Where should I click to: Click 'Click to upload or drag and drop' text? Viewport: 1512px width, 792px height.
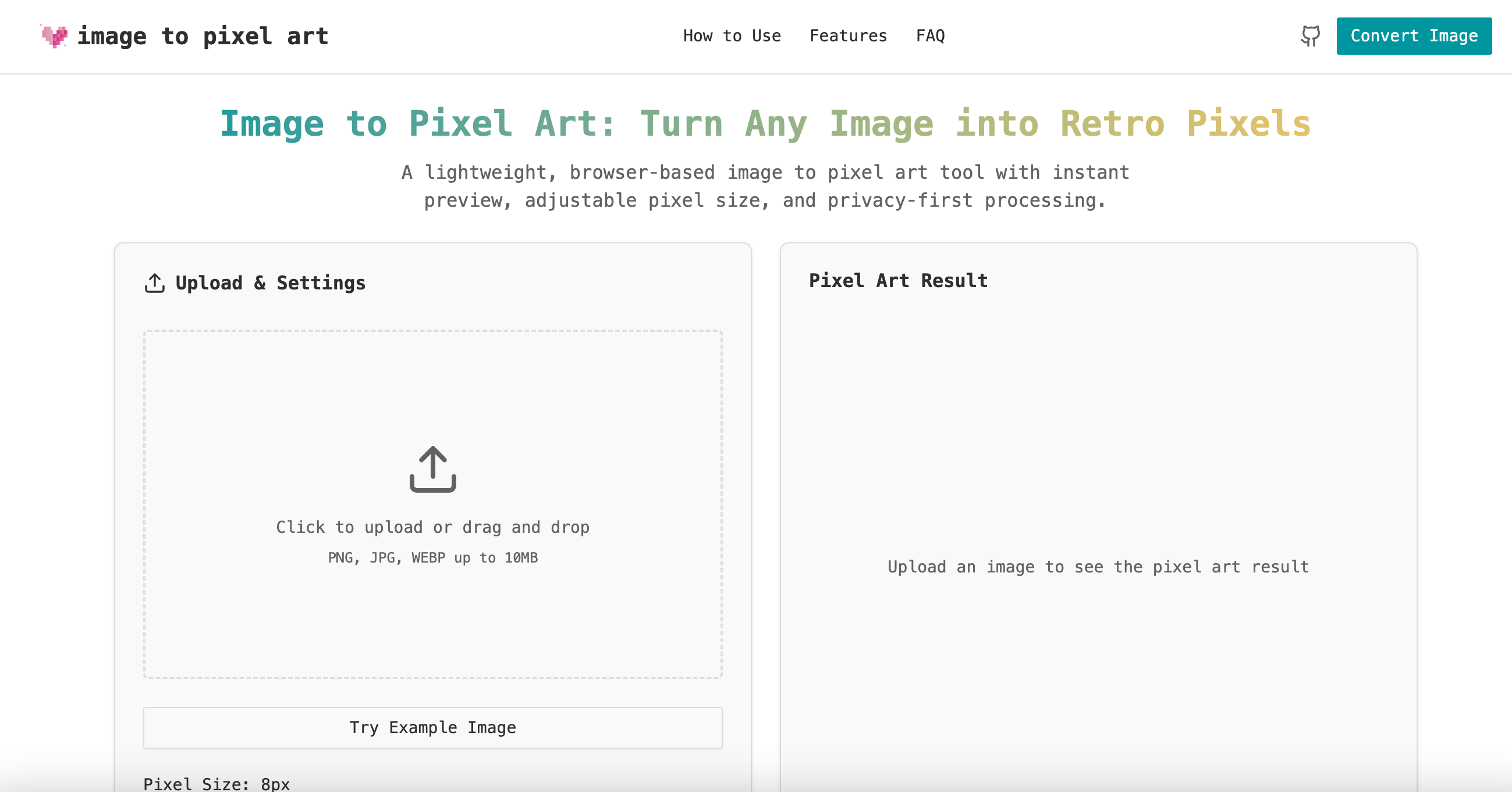(x=432, y=527)
